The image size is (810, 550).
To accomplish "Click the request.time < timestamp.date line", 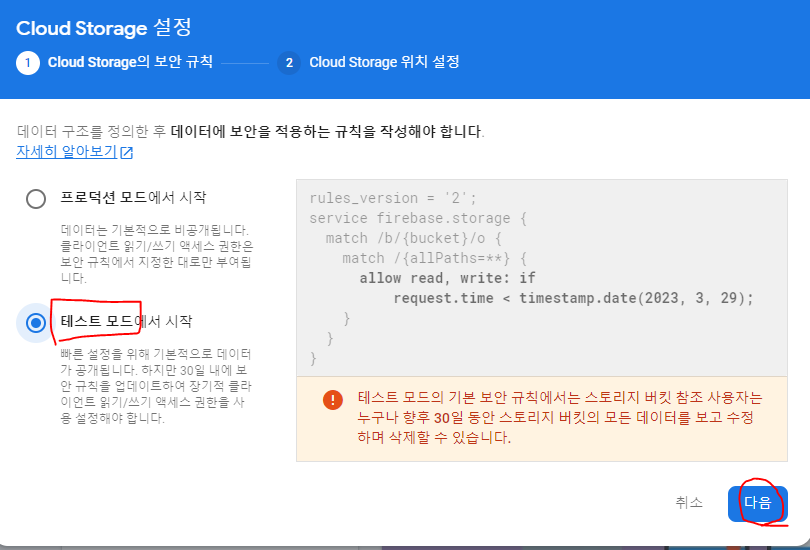I will tap(573, 298).
